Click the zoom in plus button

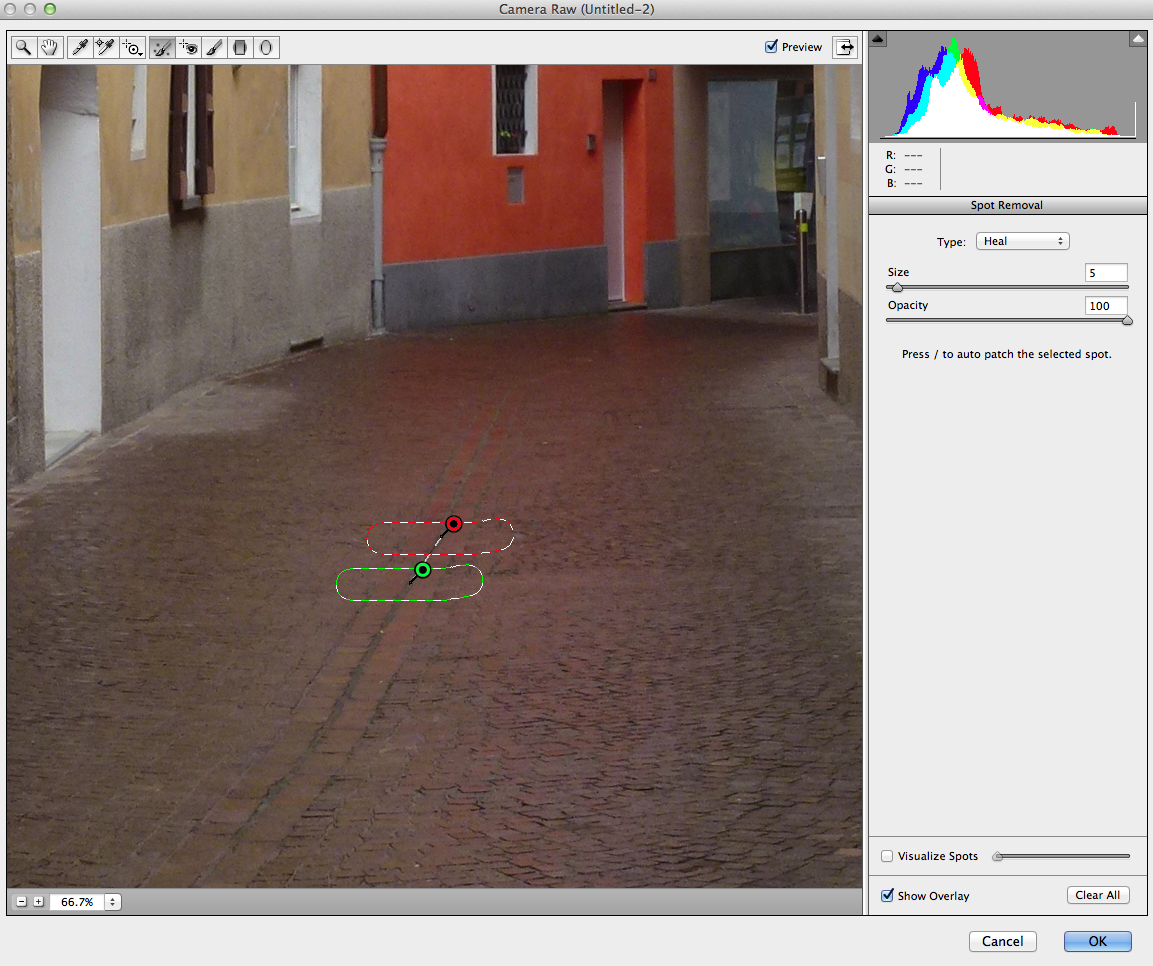38,901
